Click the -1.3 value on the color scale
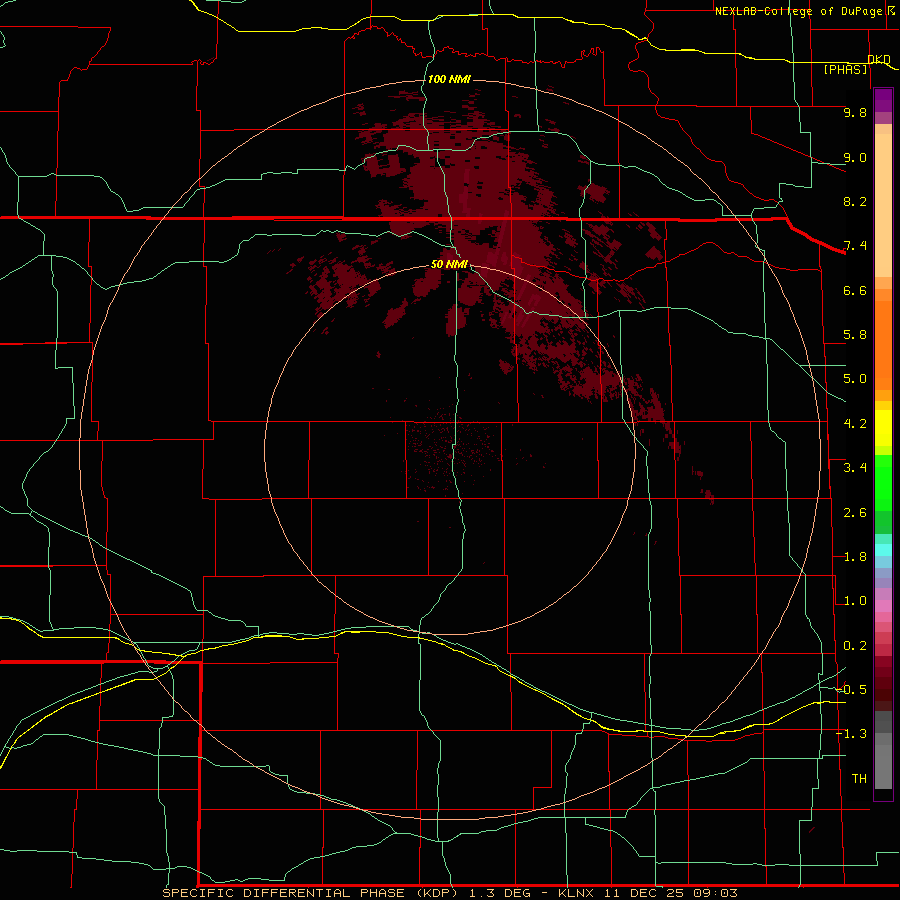The image size is (900, 900). (851, 734)
